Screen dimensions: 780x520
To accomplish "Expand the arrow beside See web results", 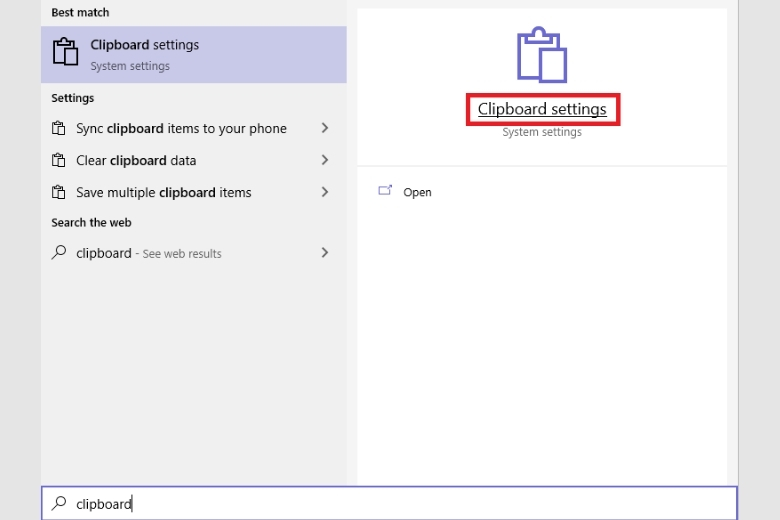I will (x=325, y=253).
